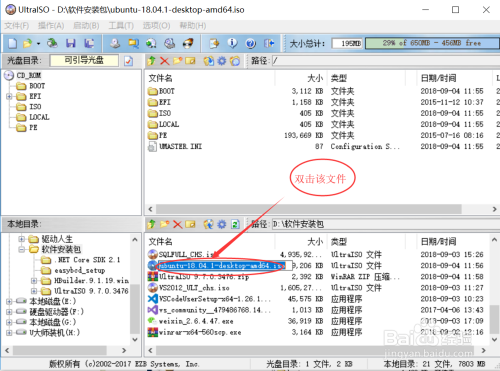Click the local path field D:\软件安装包
This screenshot has height=371, width=500.
click(386, 224)
